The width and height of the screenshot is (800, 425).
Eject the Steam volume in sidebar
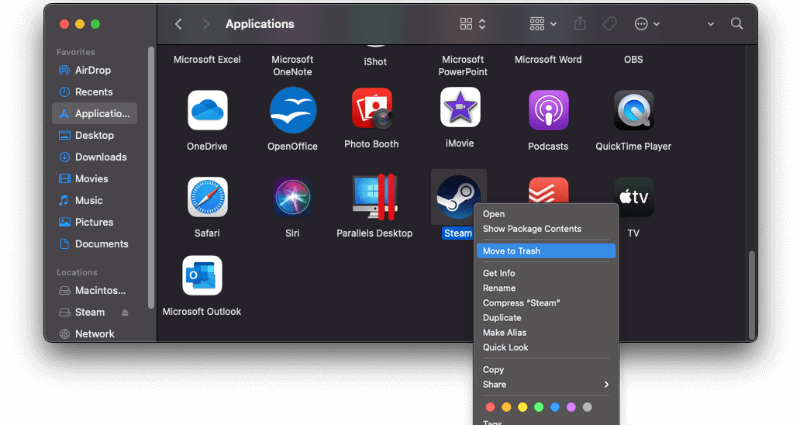[x=125, y=312]
